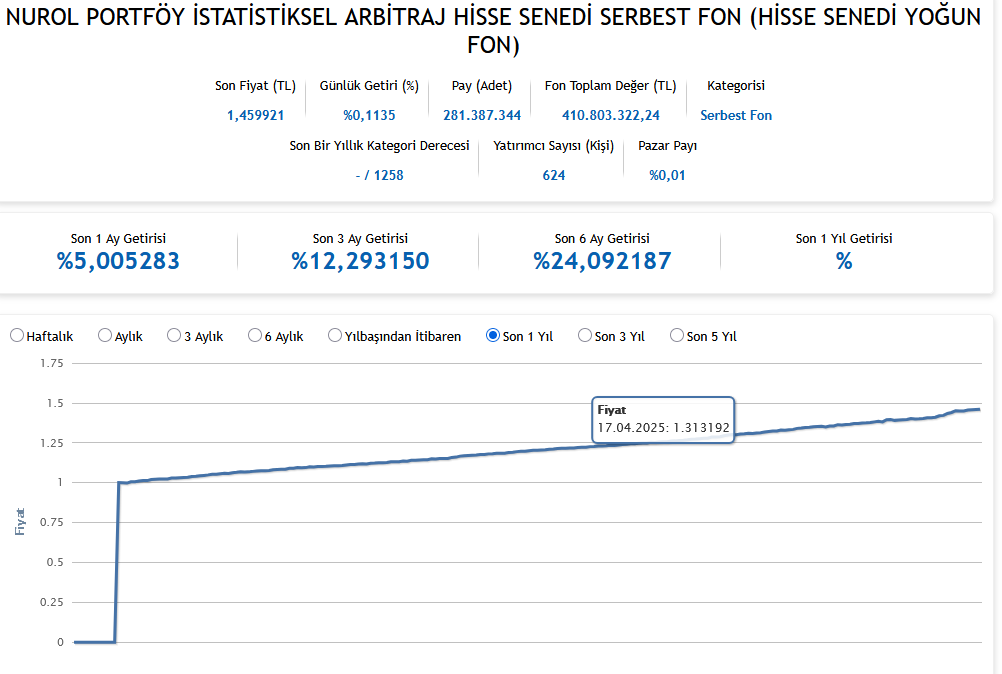
Task: Click the Son 1 Ay Getirisi percentage
Action: (118, 261)
